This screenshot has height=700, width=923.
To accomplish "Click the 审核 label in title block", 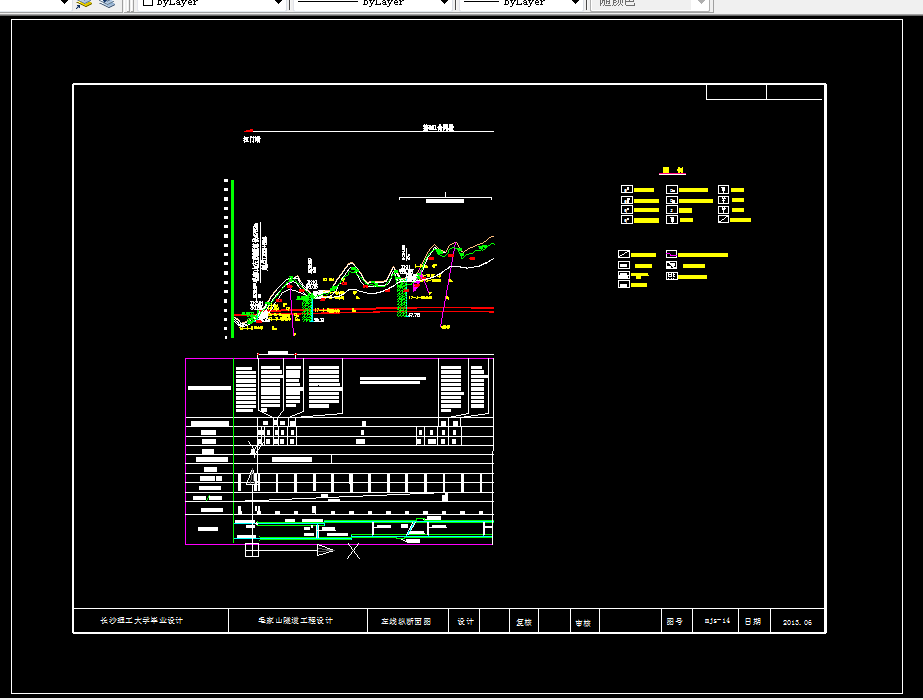I will tap(583, 623).
